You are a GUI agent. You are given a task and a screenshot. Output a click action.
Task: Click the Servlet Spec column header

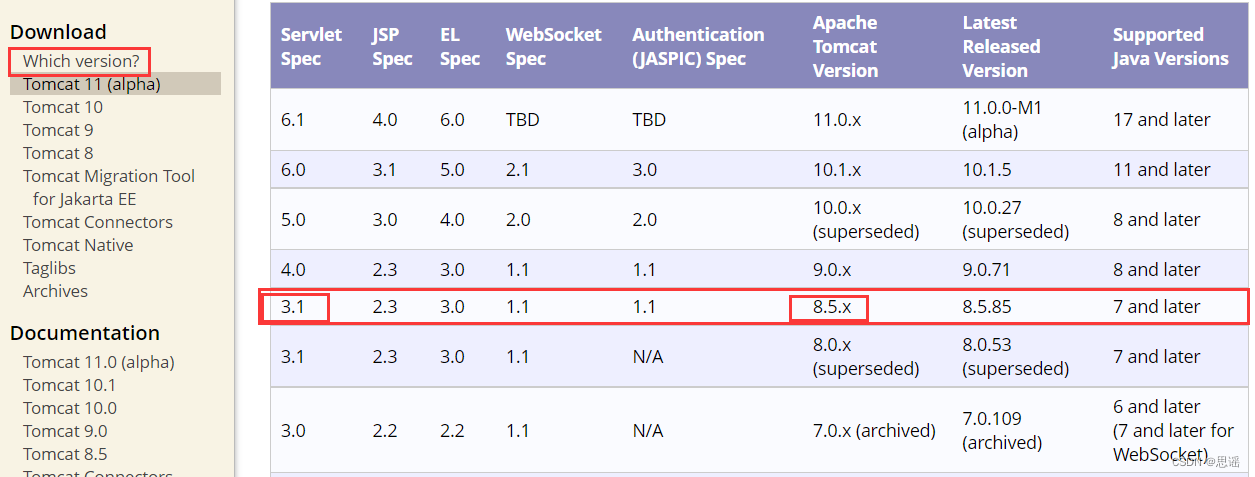(311, 46)
